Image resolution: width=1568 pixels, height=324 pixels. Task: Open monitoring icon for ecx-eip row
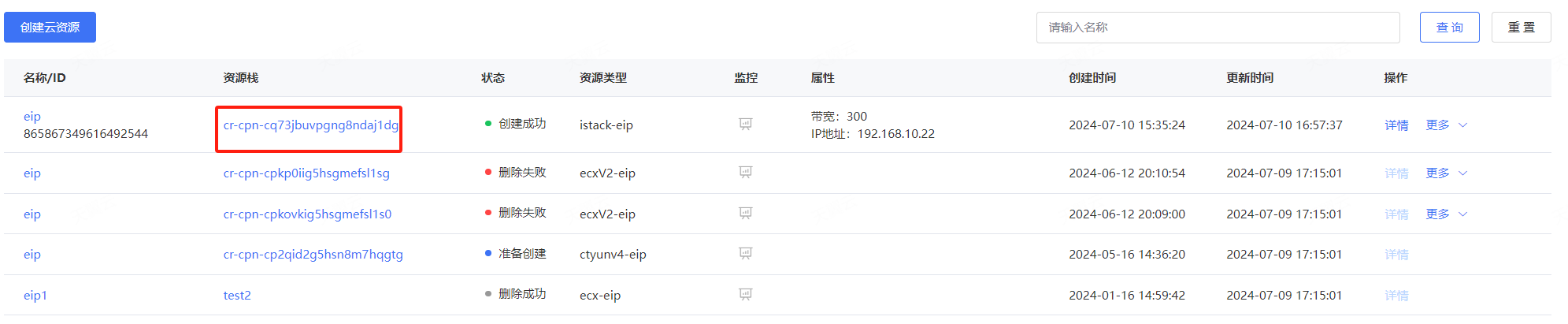(x=745, y=295)
